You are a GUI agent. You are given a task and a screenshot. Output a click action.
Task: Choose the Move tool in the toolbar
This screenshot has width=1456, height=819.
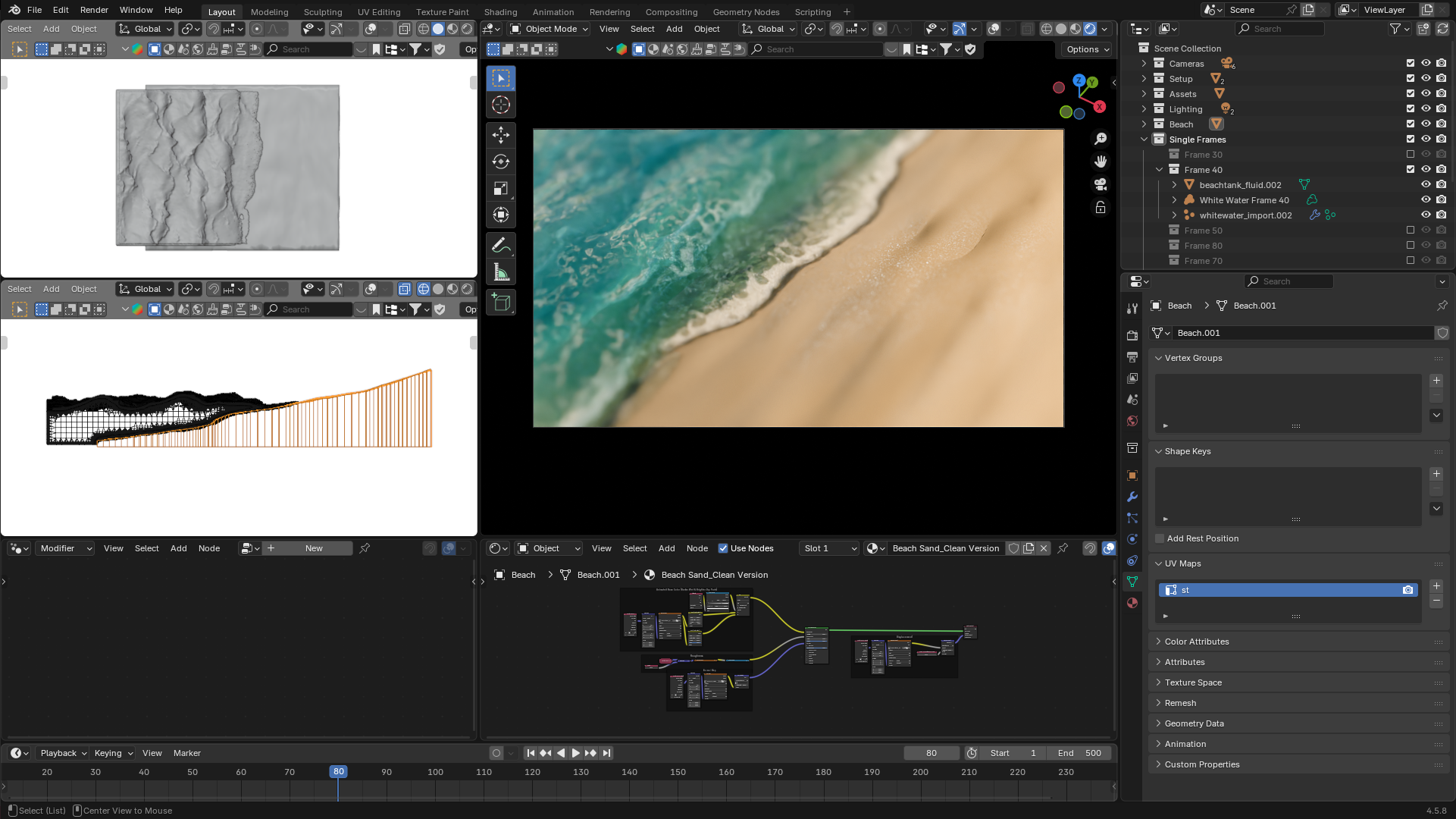tap(501, 135)
